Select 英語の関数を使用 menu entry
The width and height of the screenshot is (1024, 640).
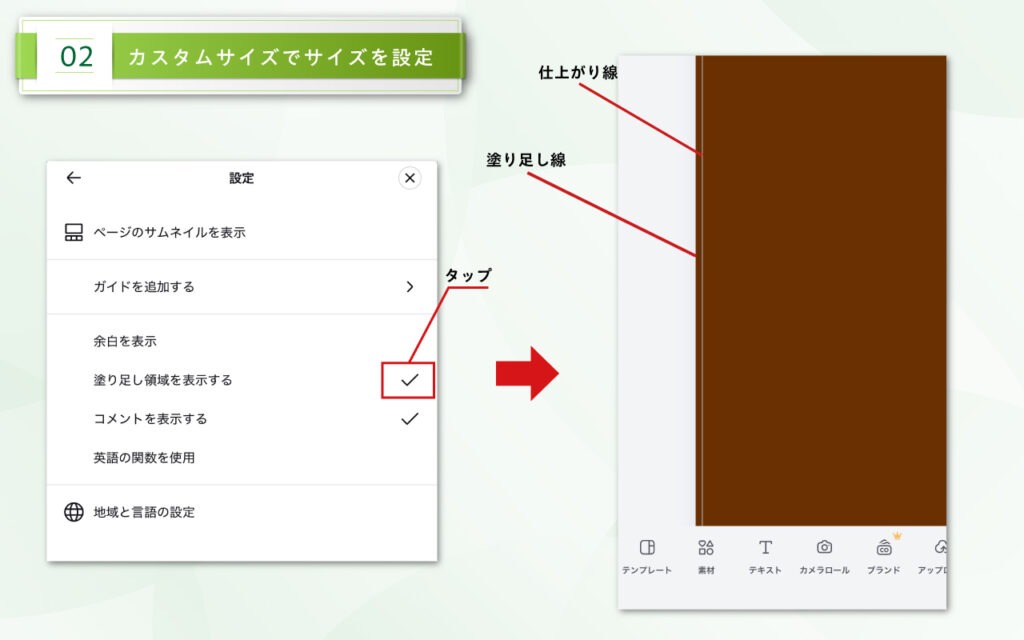130,456
